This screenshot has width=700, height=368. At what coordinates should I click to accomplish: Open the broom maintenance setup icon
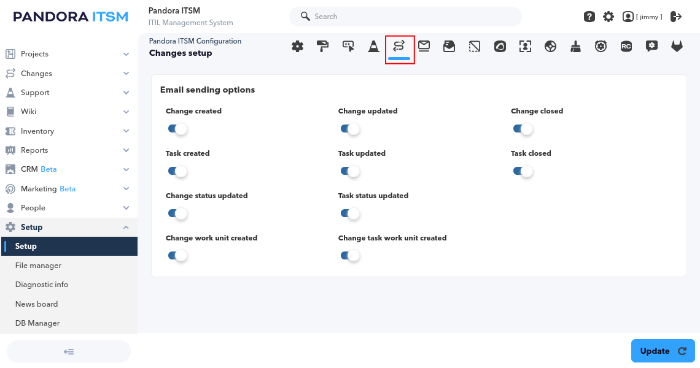coord(576,46)
